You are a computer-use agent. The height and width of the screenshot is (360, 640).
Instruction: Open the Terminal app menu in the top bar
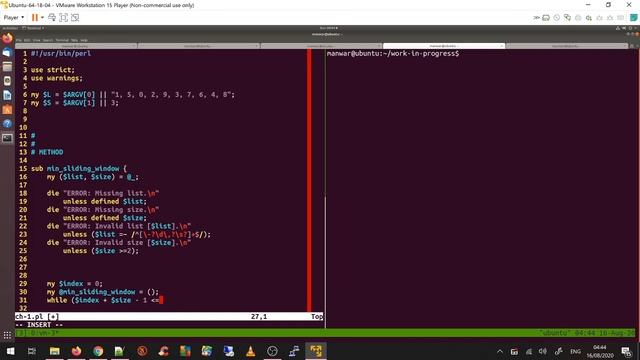[33, 28]
